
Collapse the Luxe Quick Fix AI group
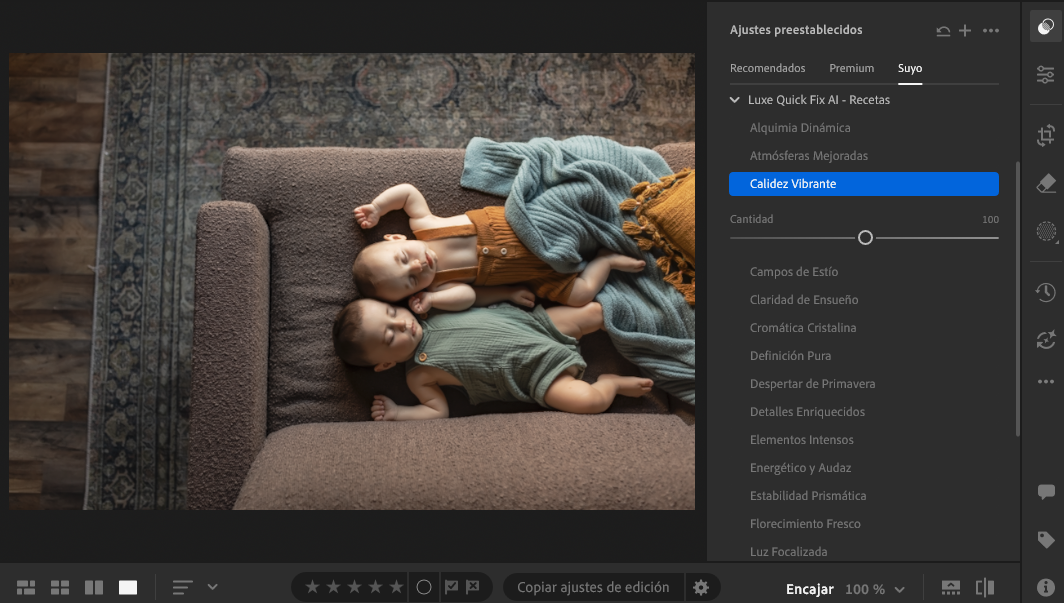(x=735, y=100)
